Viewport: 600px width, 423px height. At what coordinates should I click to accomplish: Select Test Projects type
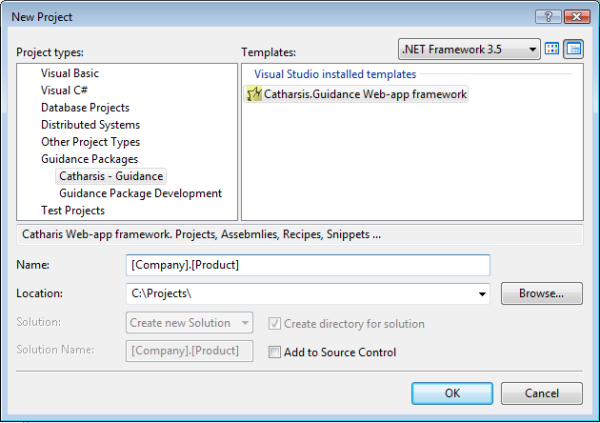pos(73,211)
